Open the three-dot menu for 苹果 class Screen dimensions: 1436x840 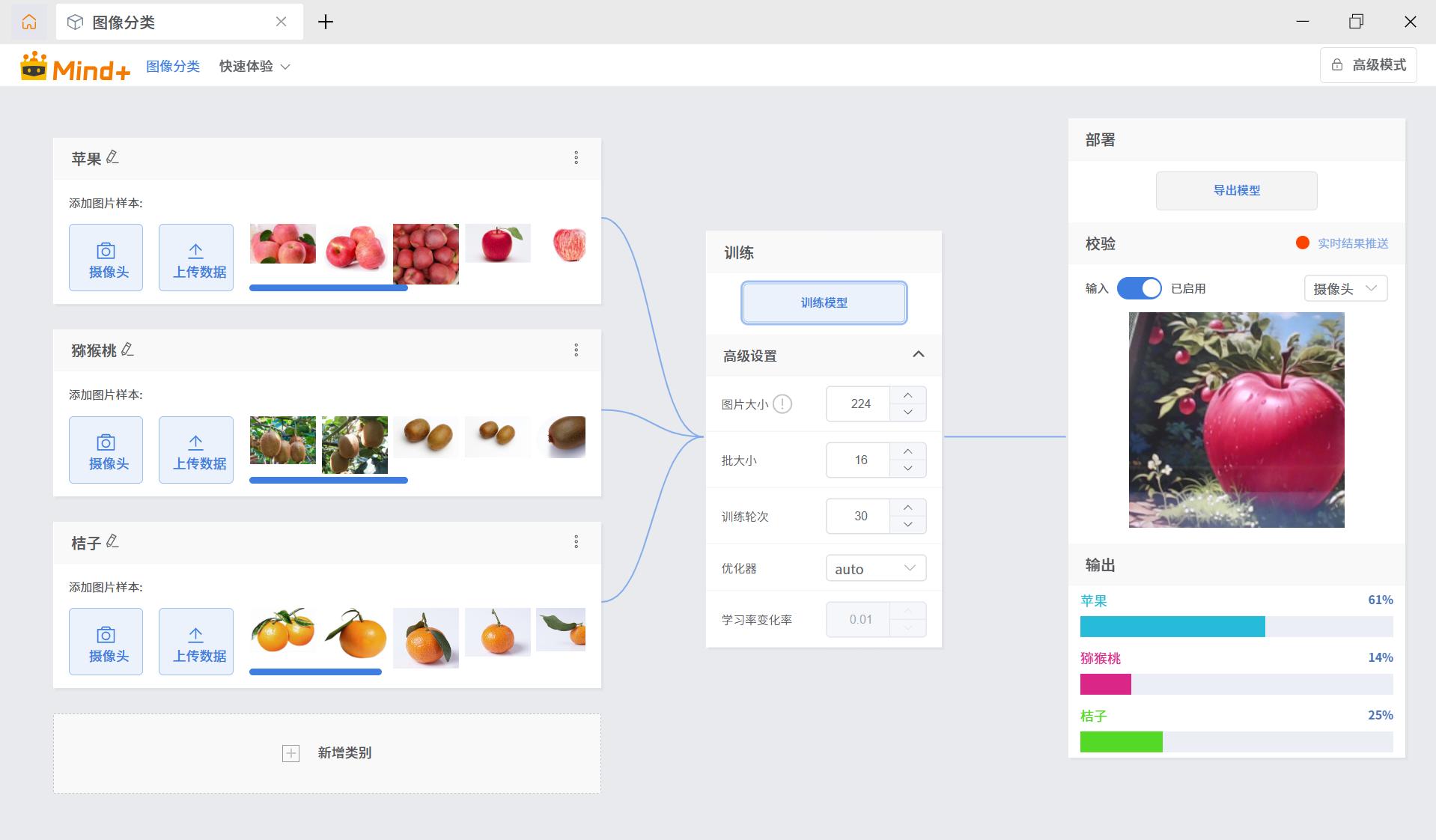[x=576, y=157]
